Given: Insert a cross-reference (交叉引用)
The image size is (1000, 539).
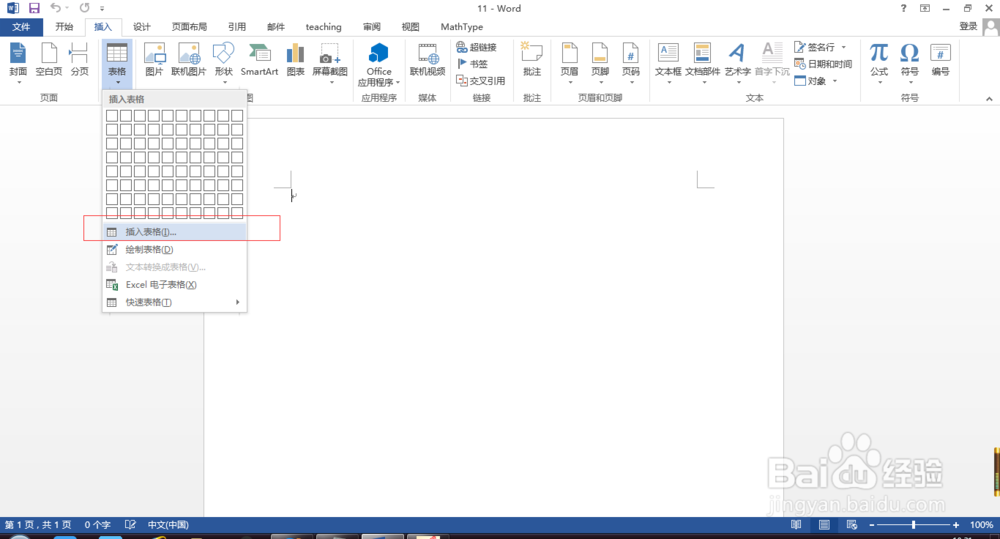Looking at the screenshot, I should pyautogui.click(x=481, y=81).
